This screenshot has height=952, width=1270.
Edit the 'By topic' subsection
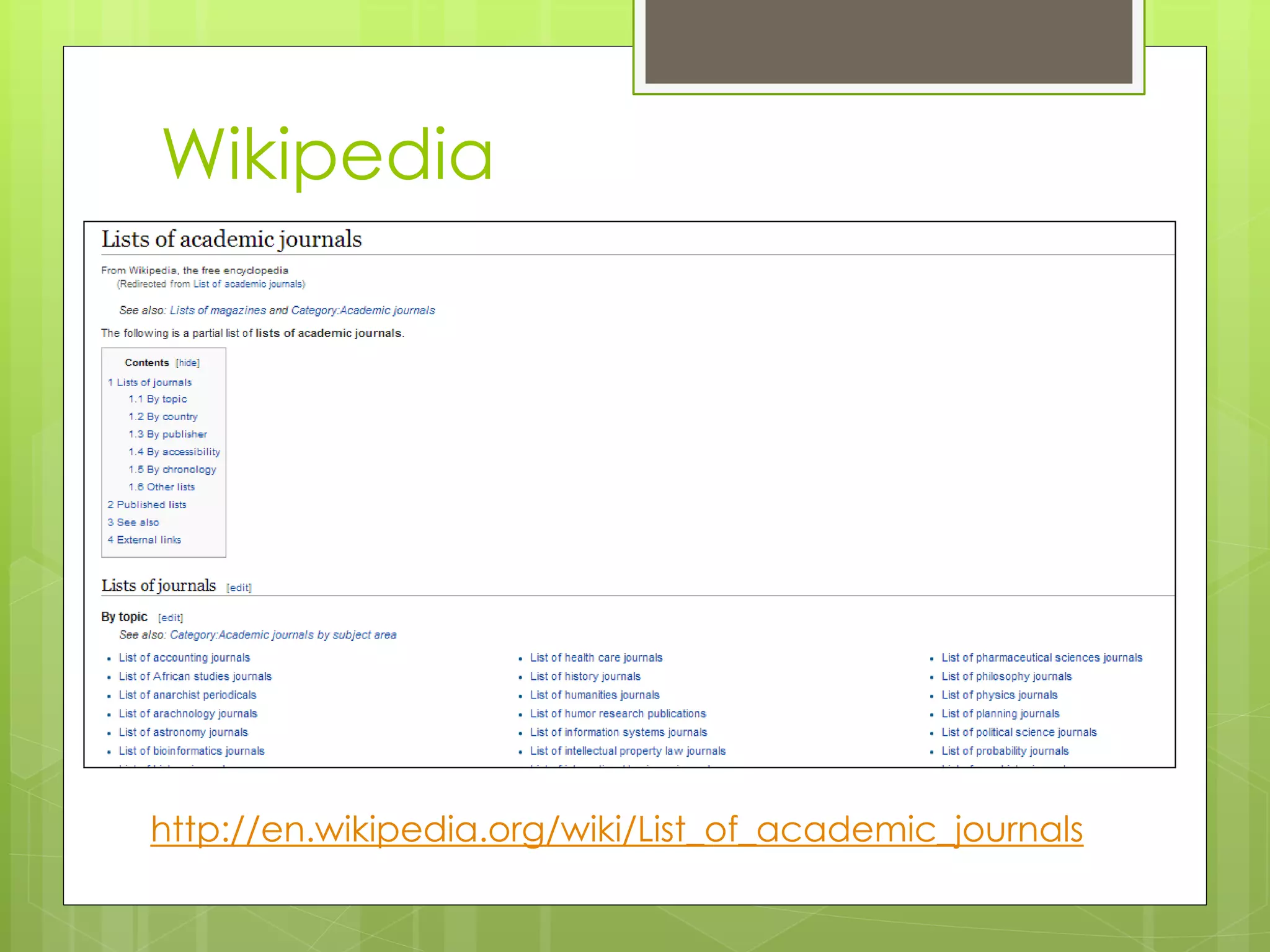[x=171, y=618]
